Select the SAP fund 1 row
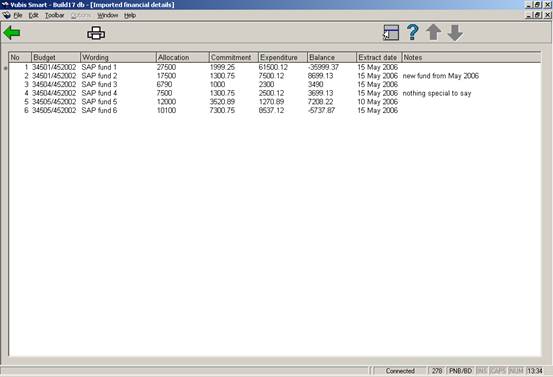The height and width of the screenshot is (377, 553). coord(275,67)
